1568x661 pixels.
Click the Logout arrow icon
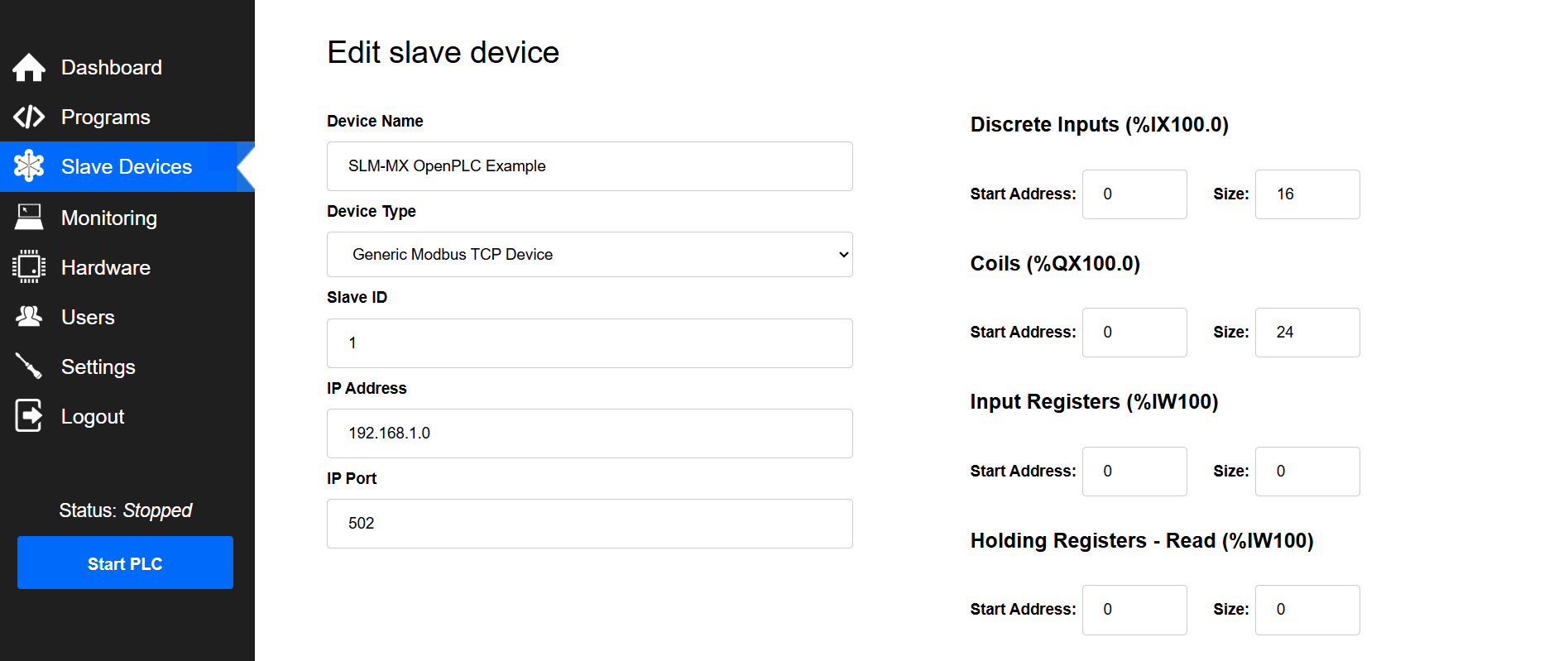click(x=29, y=415)
